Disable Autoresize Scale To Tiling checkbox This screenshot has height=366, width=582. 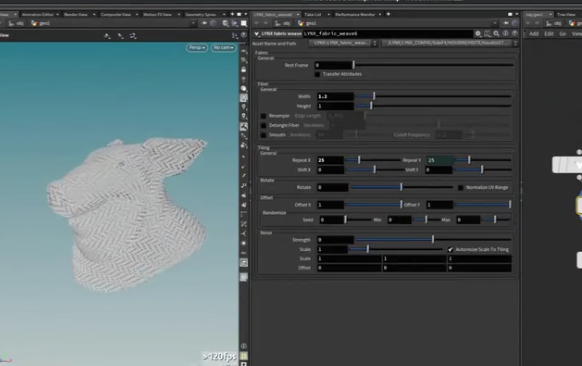coord(450,249)
